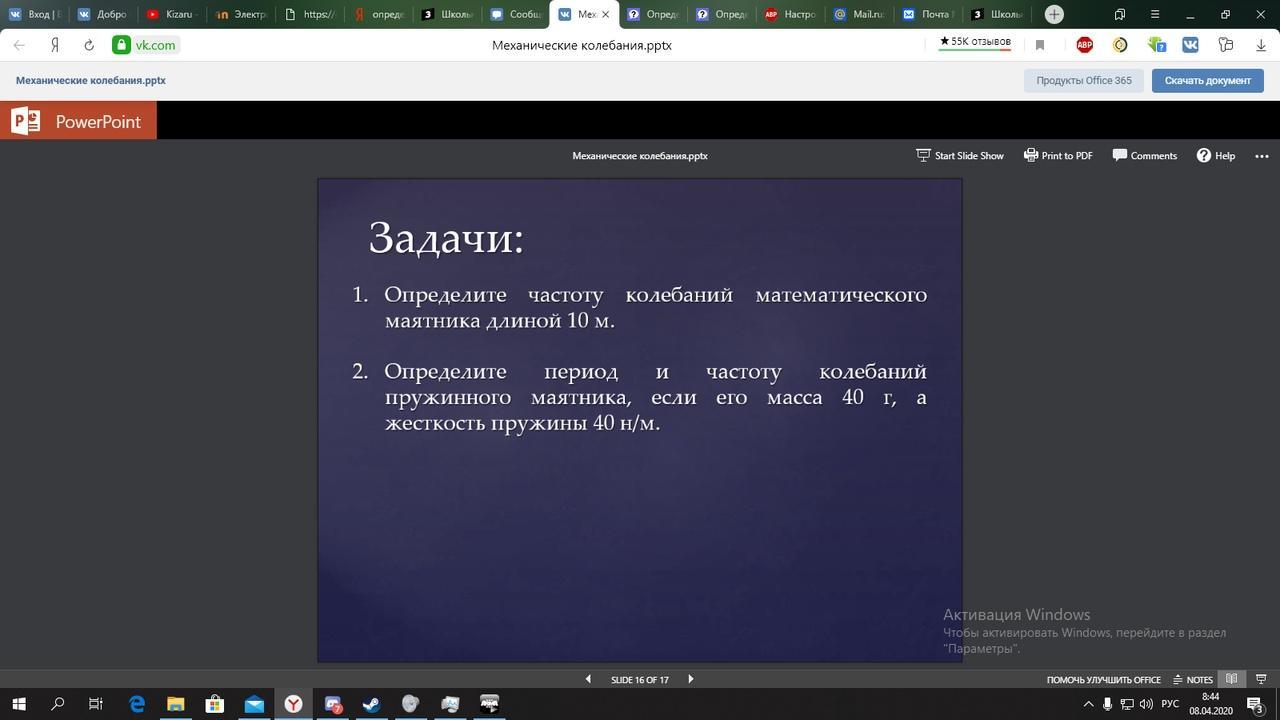Switch to the Mail.ru browser tab

(x=858, y=14)
